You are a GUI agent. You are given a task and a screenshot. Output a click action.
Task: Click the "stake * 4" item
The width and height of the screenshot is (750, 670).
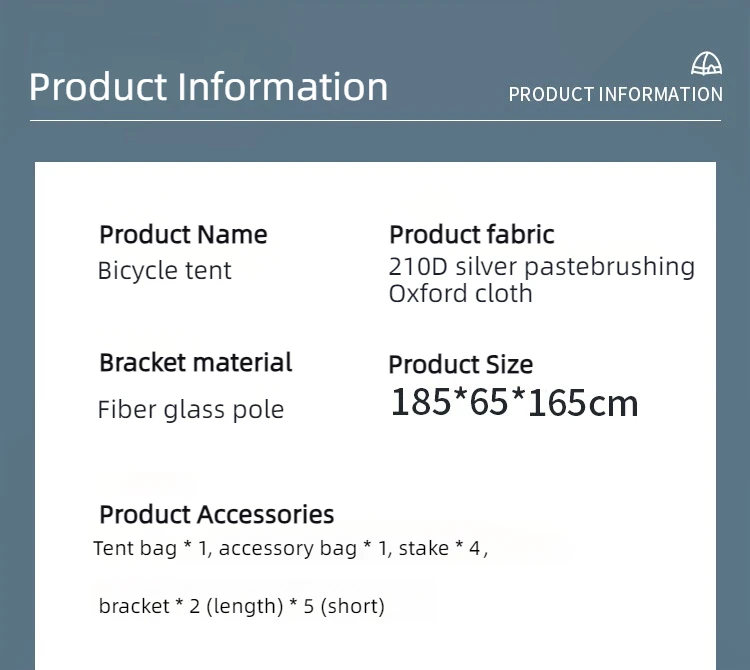[x=440, y=548]
